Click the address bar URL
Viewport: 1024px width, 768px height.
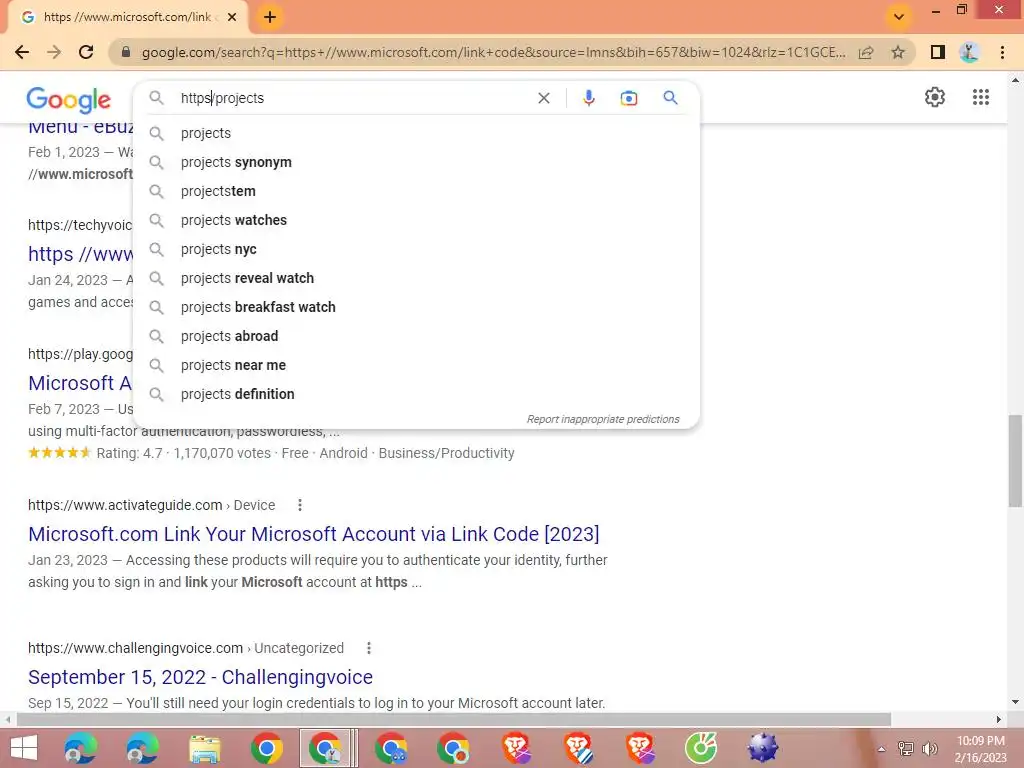tap(493, 52)
